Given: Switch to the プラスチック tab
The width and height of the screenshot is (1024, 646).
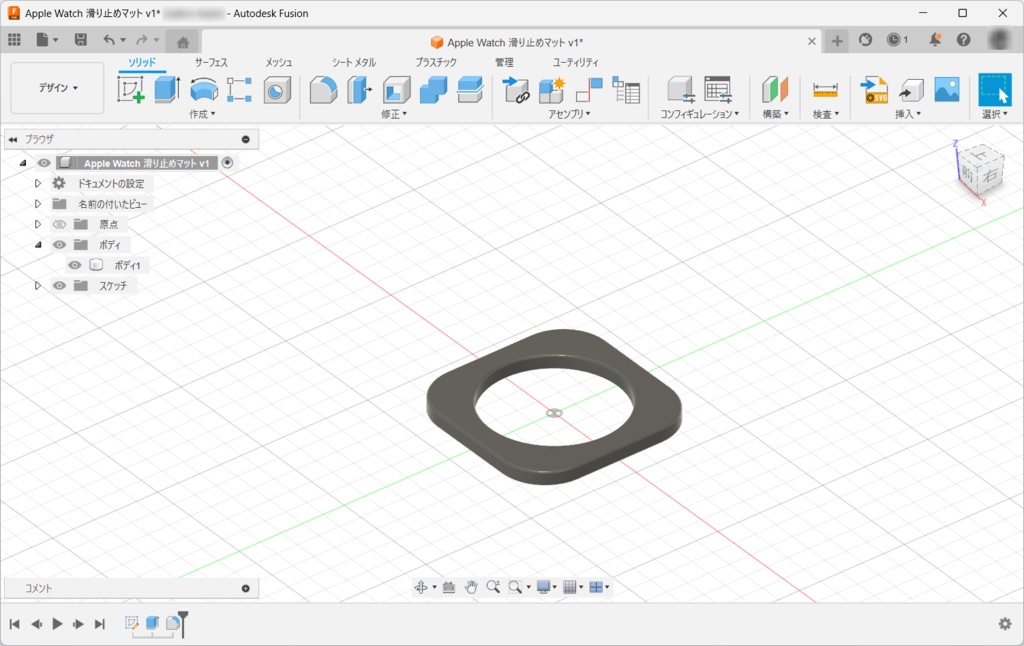Looking at the screenshot, I should tap(434, 61).
